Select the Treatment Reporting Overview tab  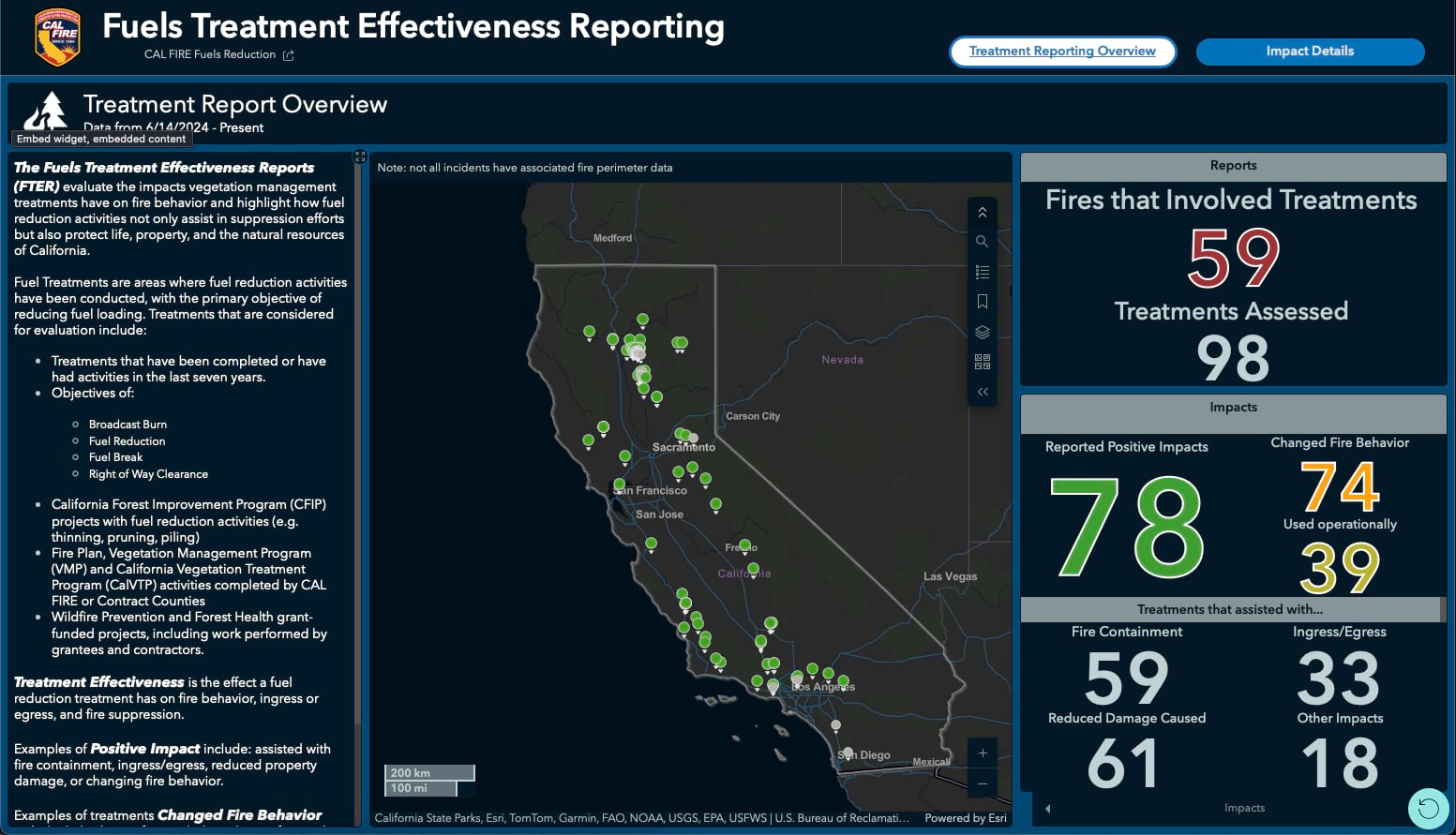click(x=1062, y=52)
